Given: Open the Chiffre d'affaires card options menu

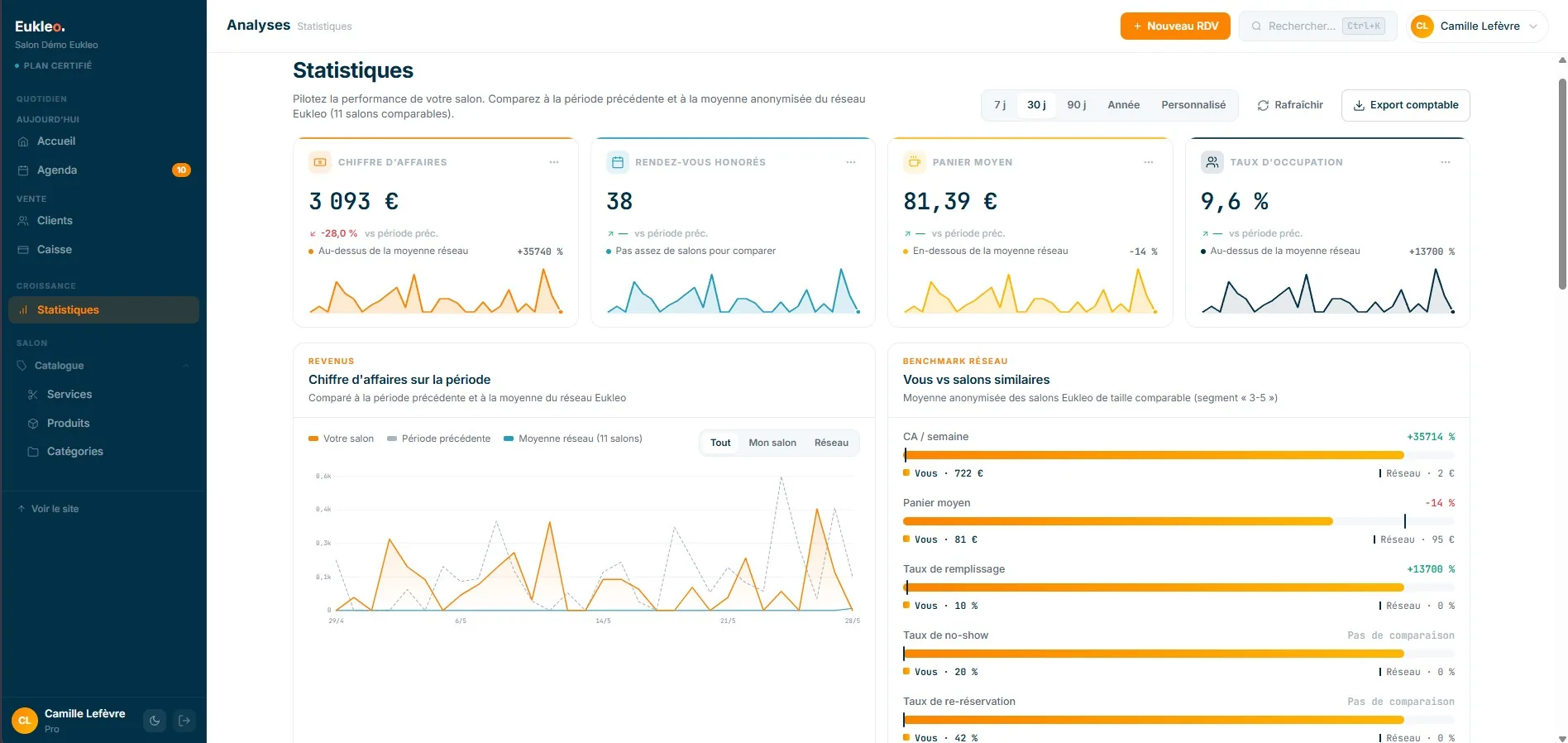Looking at the screenshot, I should (554, 162).
